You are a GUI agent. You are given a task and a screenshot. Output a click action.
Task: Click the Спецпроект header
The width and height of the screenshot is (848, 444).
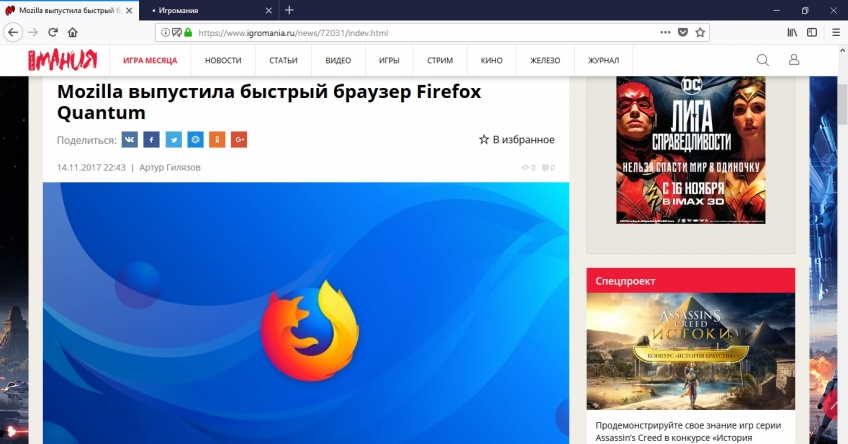tap(691, 281)
